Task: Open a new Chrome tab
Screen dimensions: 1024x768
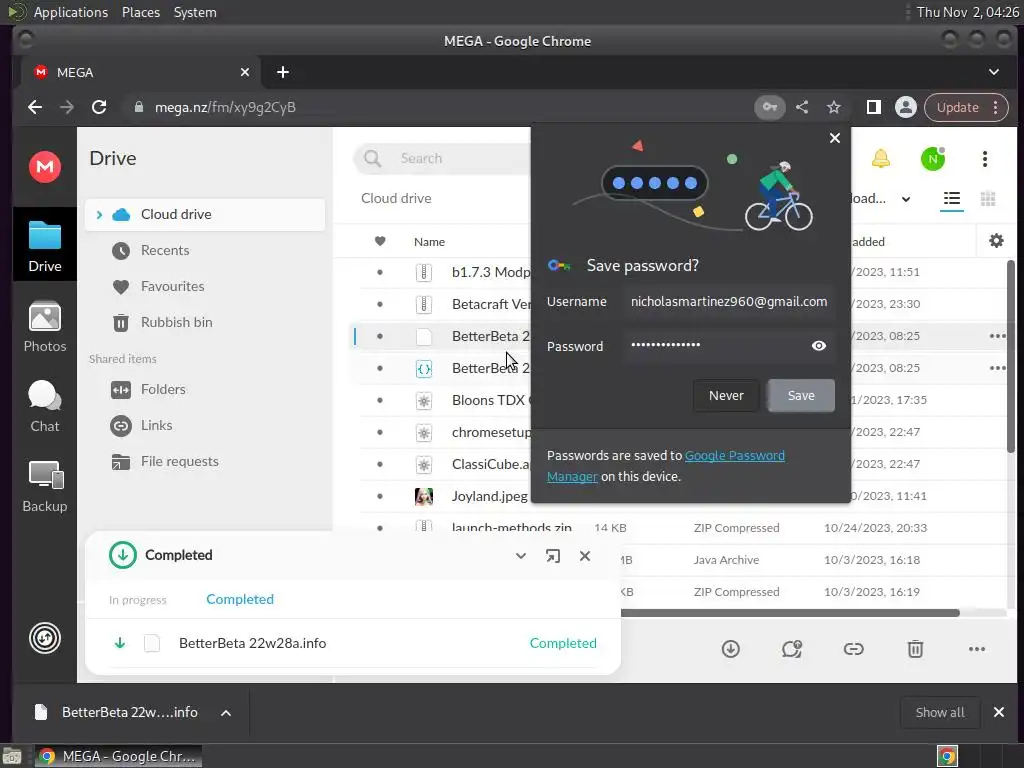Action: pyautogui.click(x=283, y=72)
